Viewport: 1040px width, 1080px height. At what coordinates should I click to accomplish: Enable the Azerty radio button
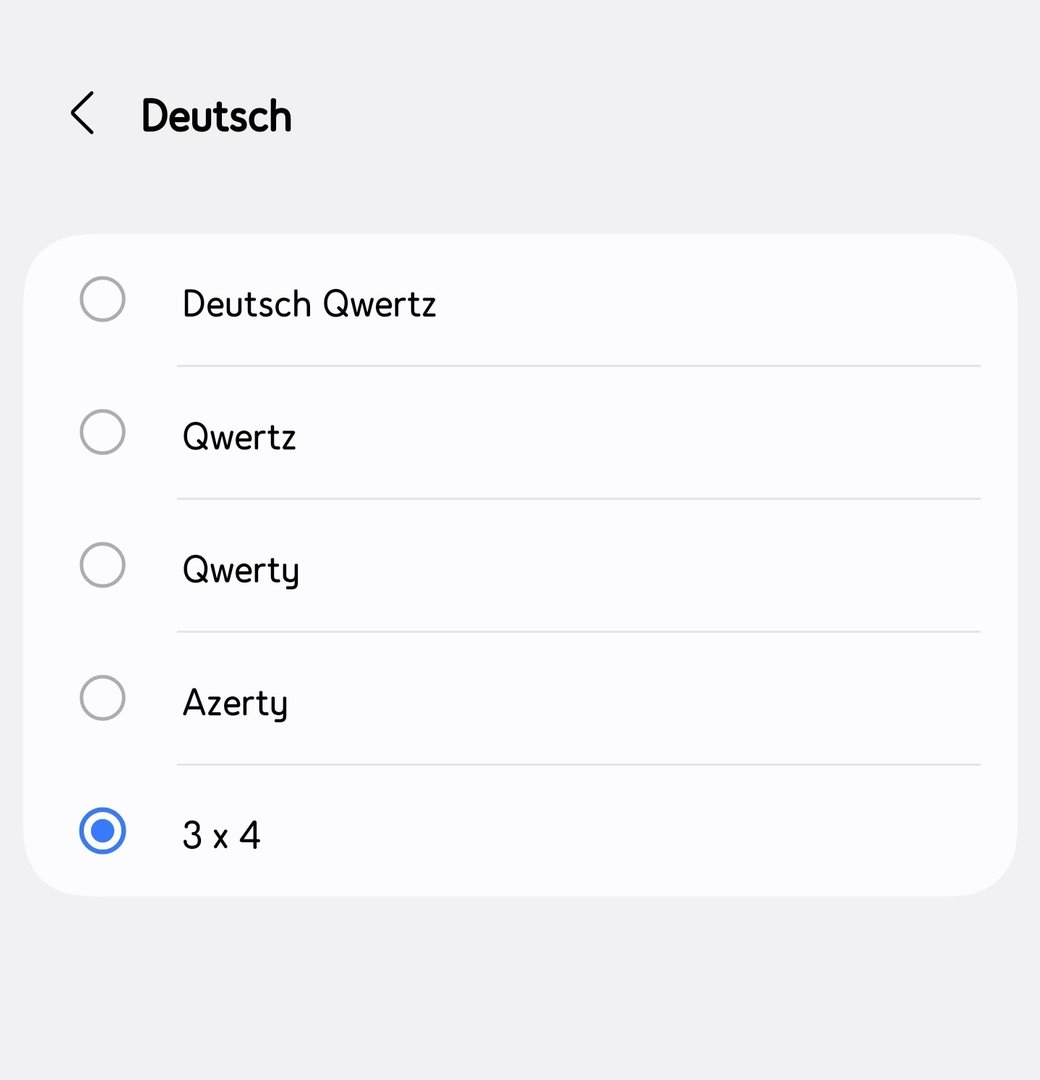pos(102,698)
